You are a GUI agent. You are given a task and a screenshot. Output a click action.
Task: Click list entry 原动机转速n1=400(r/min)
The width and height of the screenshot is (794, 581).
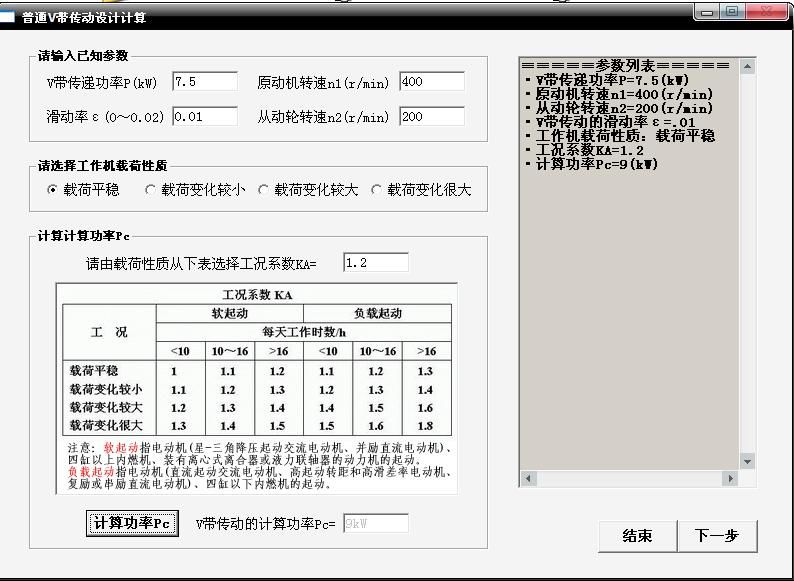(x=619, y=94)
